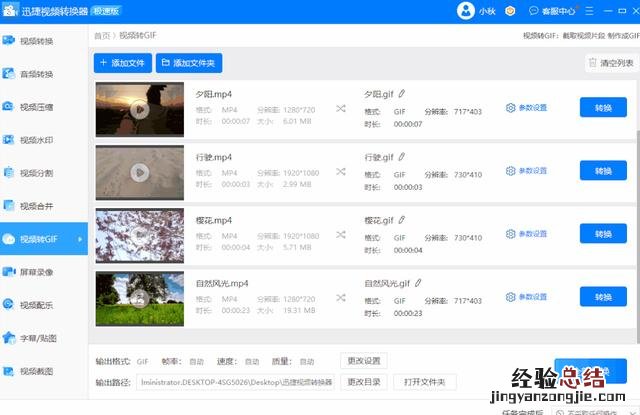Click the shuffle arrows icon in 行驶.mp4 row
The height and width of the screenshot is (415, 640).
coord(340,171)
